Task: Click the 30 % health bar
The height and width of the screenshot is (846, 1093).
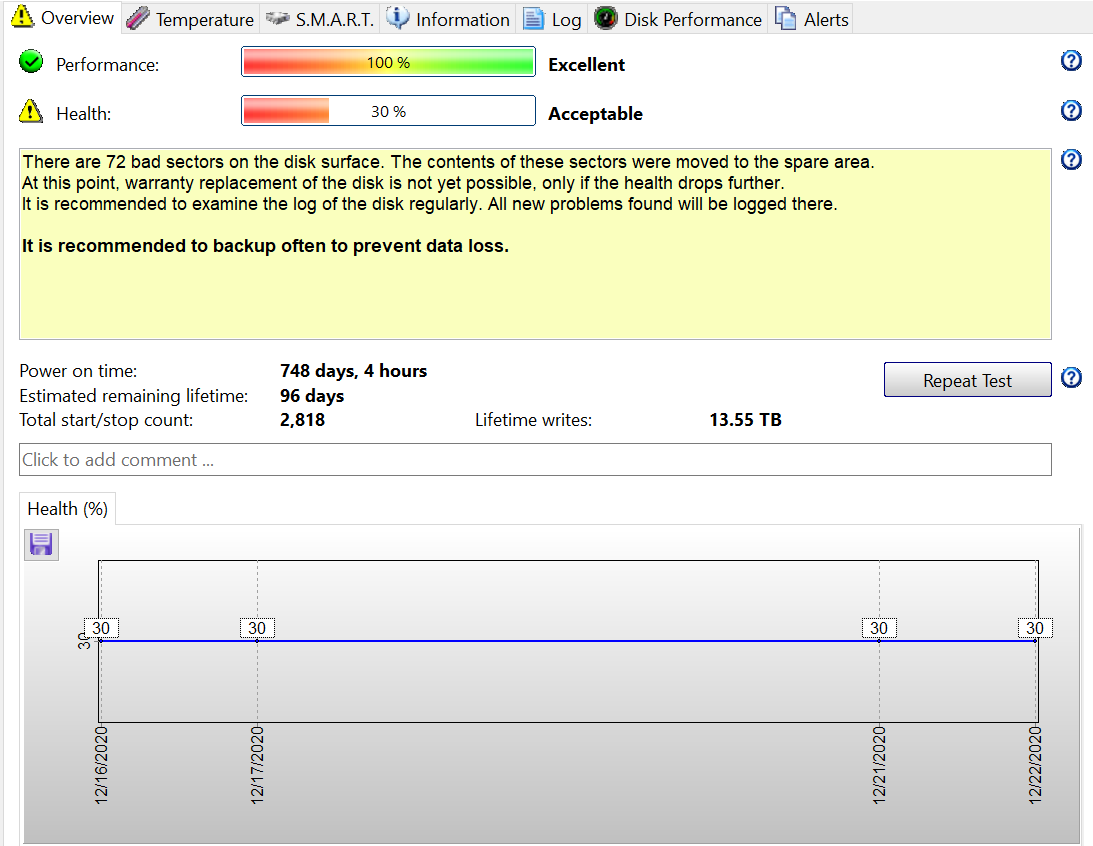Action: point(388,111)
